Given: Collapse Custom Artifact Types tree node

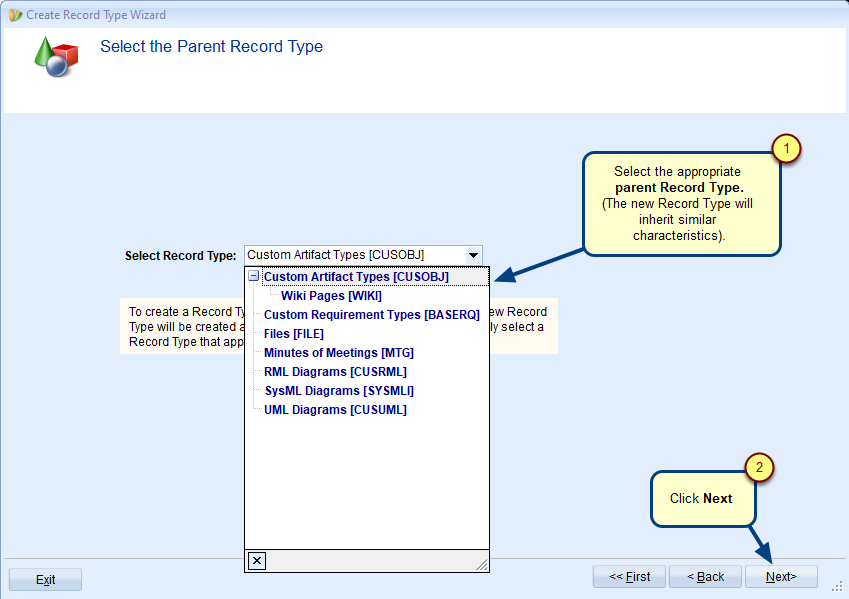Looking at the screenshot, I should coord(254,277).
